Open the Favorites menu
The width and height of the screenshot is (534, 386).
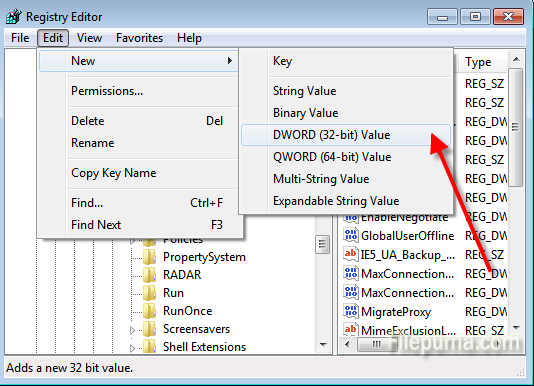click(139, 38)
